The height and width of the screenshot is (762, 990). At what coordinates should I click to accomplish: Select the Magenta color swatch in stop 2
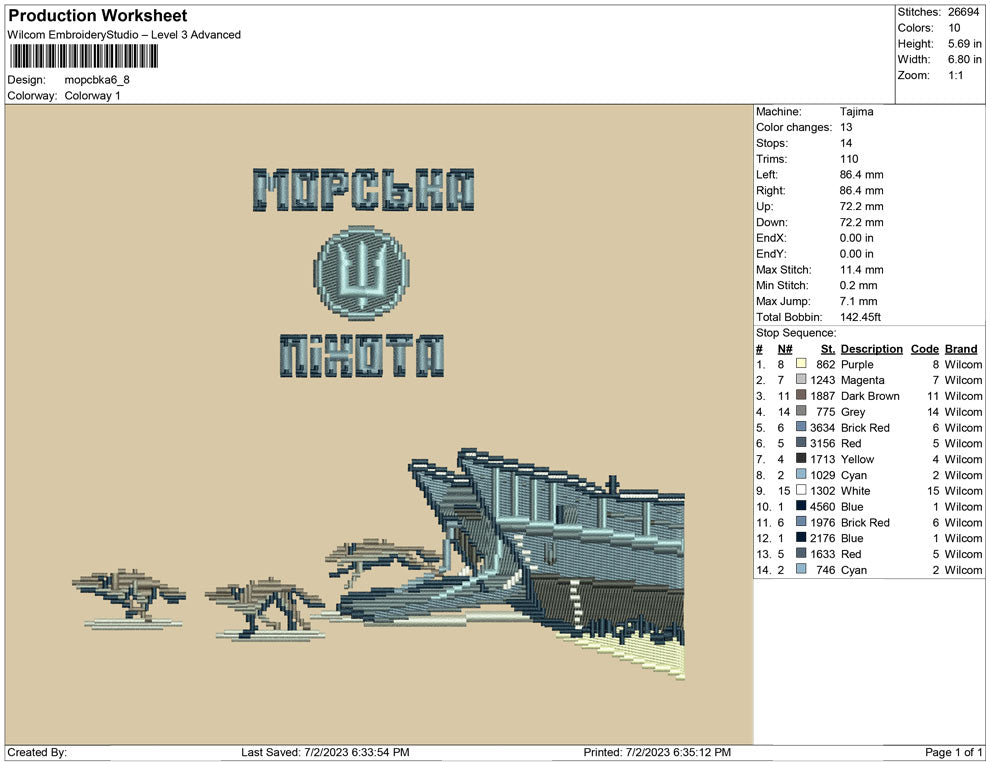click(801, 381)
